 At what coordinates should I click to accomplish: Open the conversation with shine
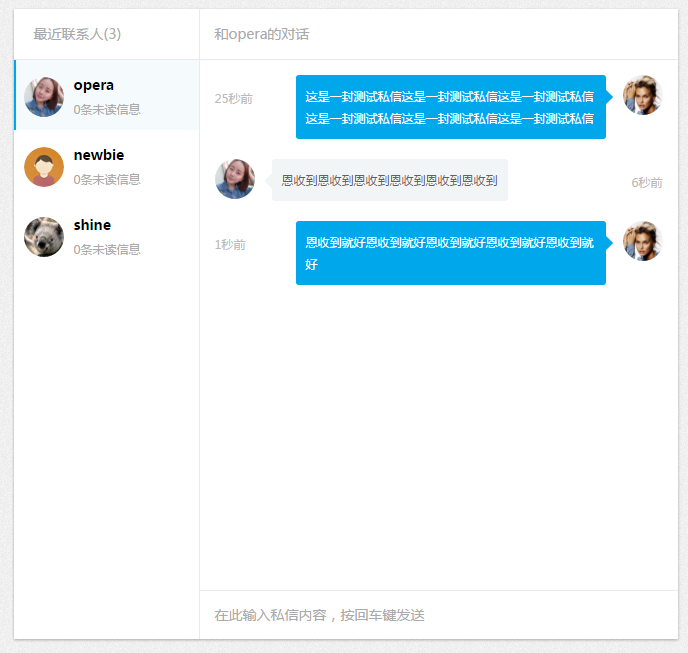(x=92, y=225)
